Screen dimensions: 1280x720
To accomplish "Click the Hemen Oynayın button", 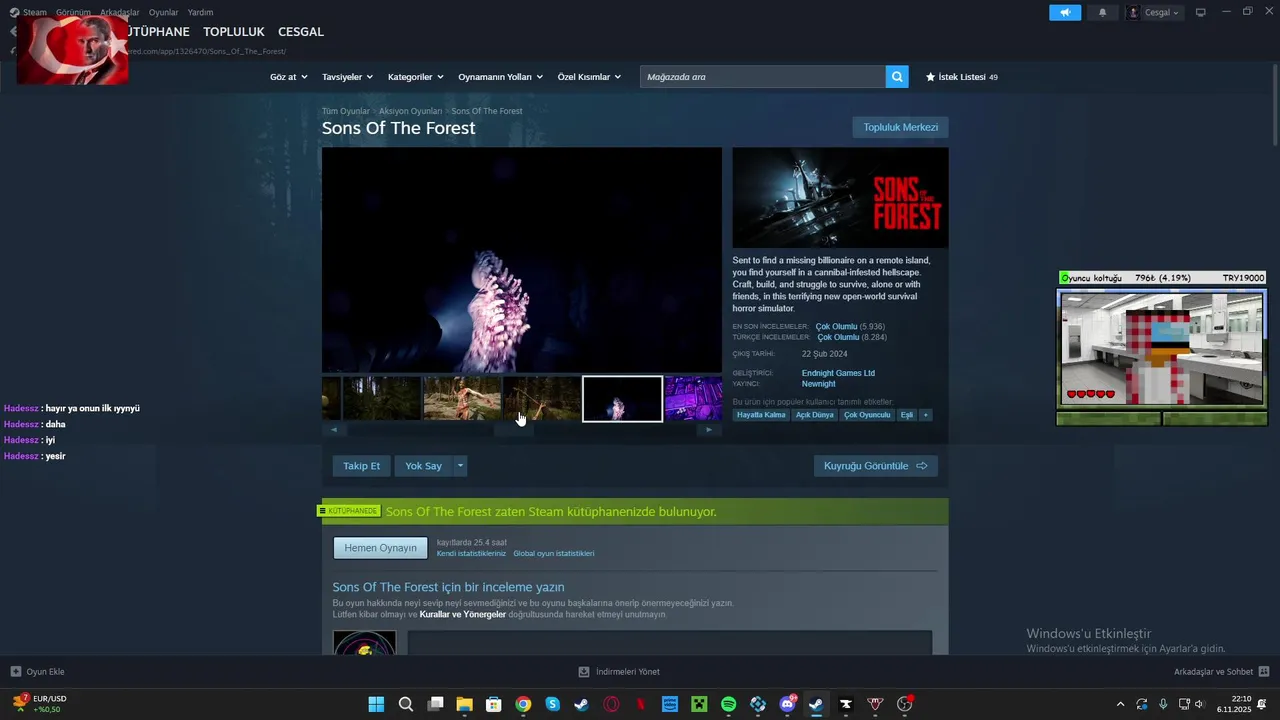I will pyautogui.click(x=380, y=548).
